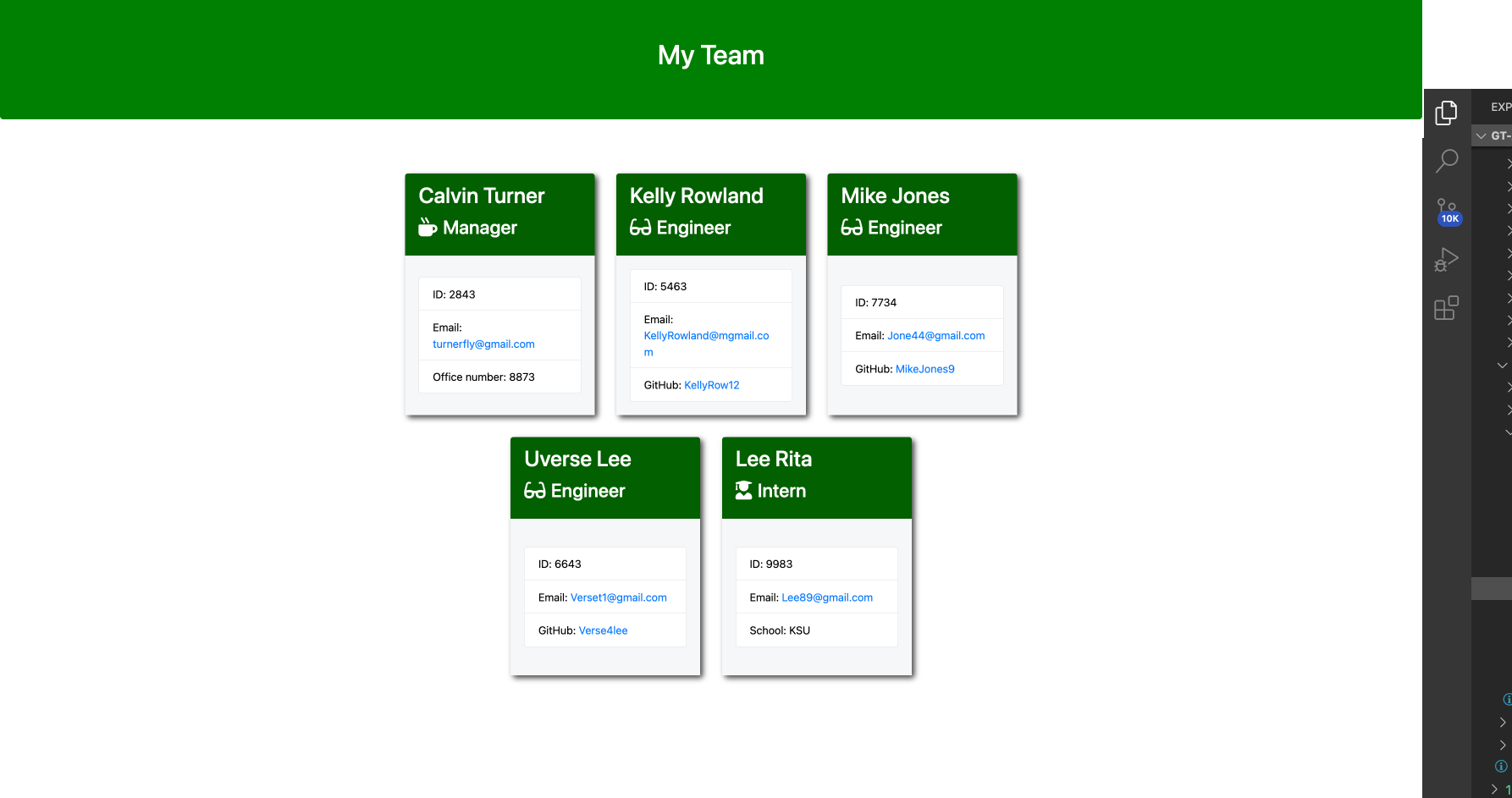Viewport: 1512px width, 798px height.
Task: Click the Jone44@gmail.com email link
Action: tap(936, 336)
